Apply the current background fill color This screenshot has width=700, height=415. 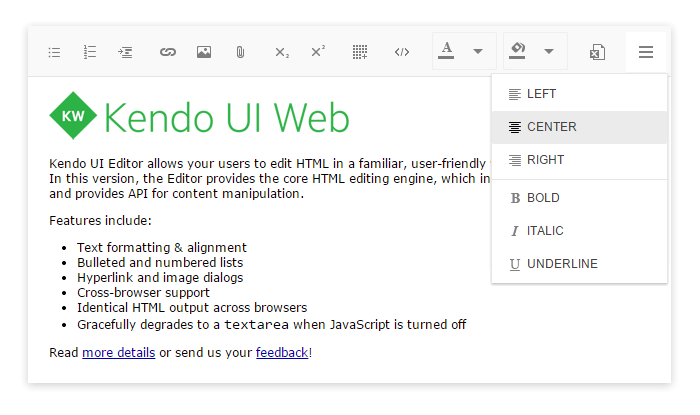pos(517,50)
